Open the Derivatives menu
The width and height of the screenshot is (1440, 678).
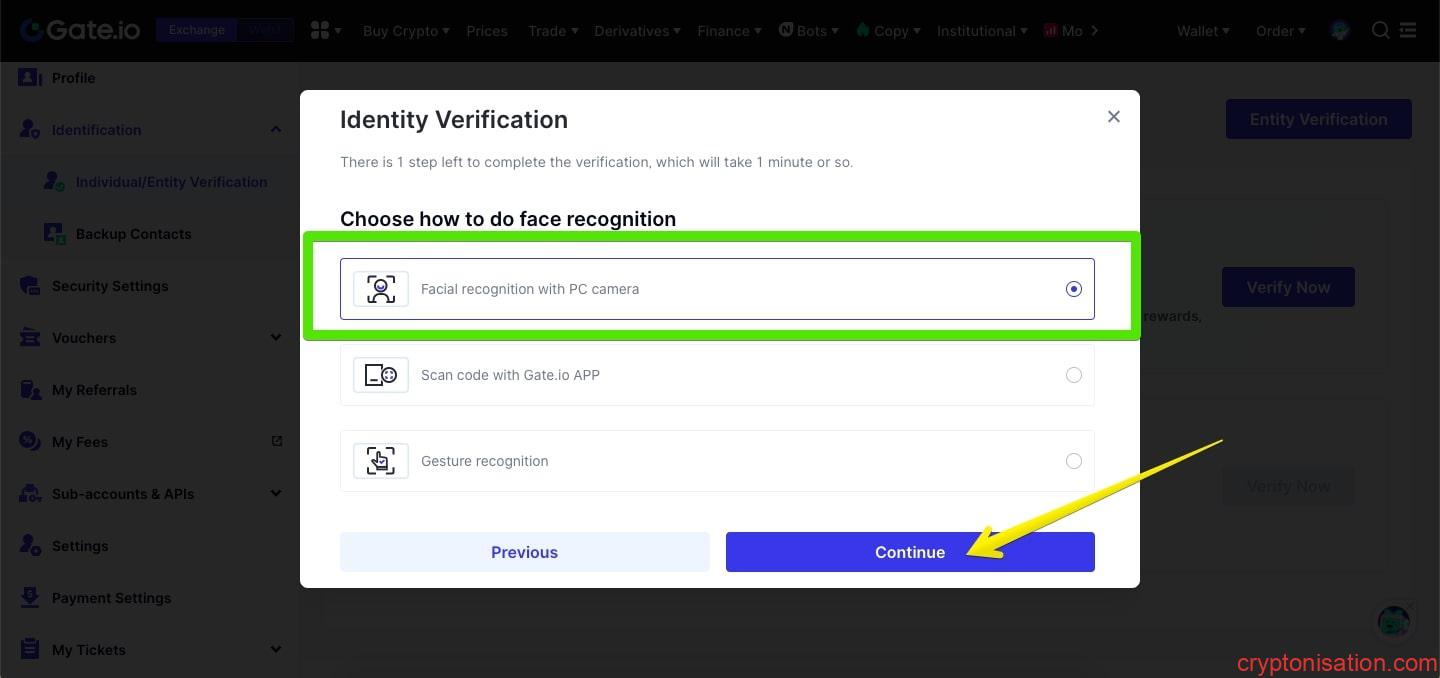636,31
